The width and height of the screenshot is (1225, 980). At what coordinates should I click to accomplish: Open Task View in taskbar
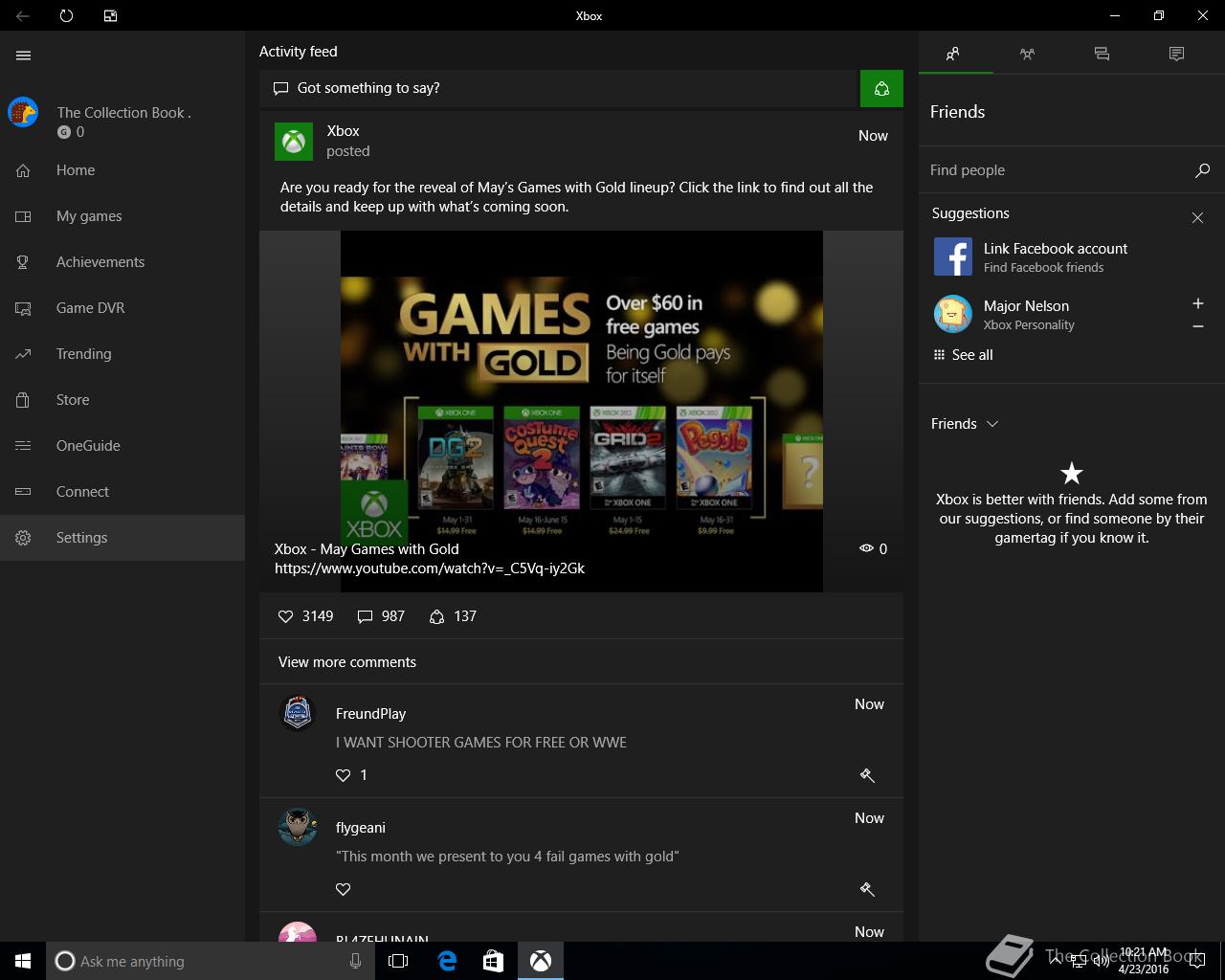coord(398,961)
